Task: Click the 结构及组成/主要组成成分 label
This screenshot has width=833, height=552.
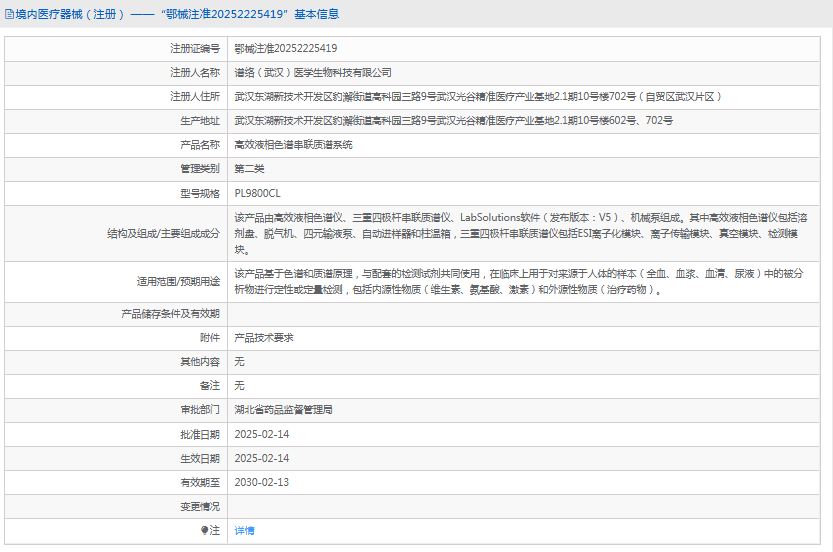Action: 163,233
